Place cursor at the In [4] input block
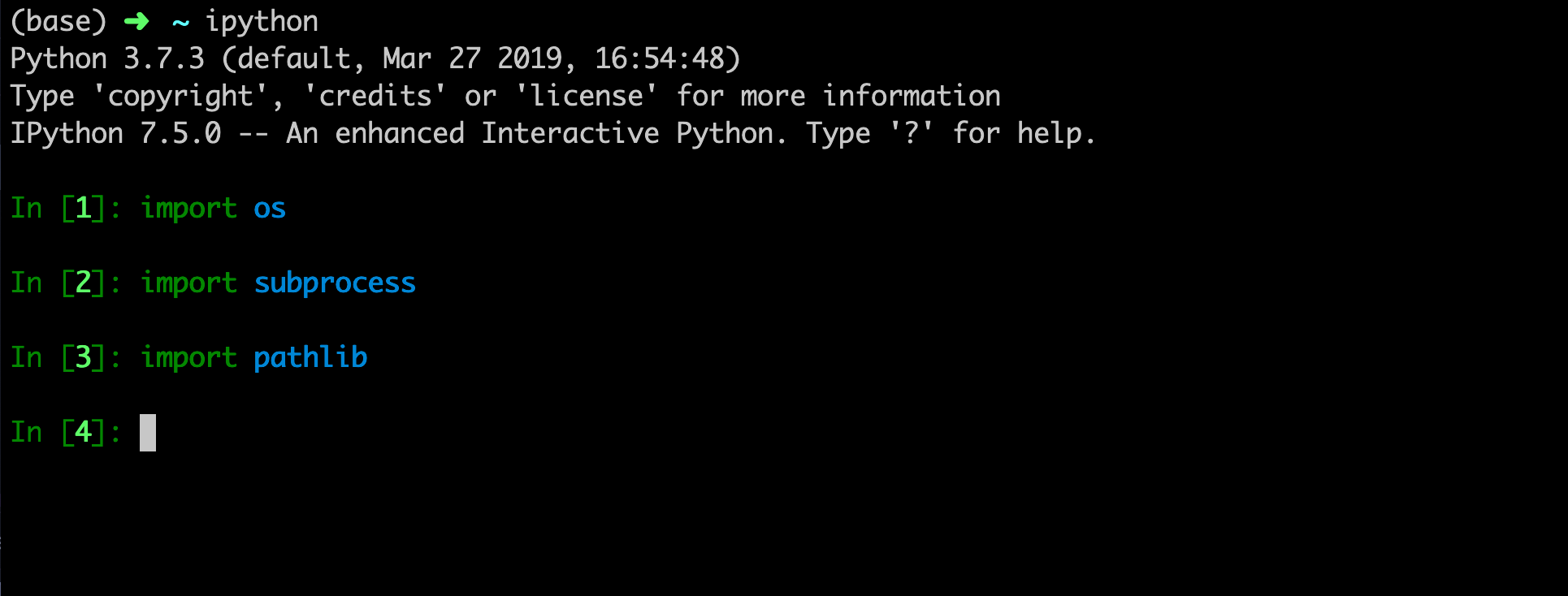Screen dimensions: 1568x596 pos(148,433)
